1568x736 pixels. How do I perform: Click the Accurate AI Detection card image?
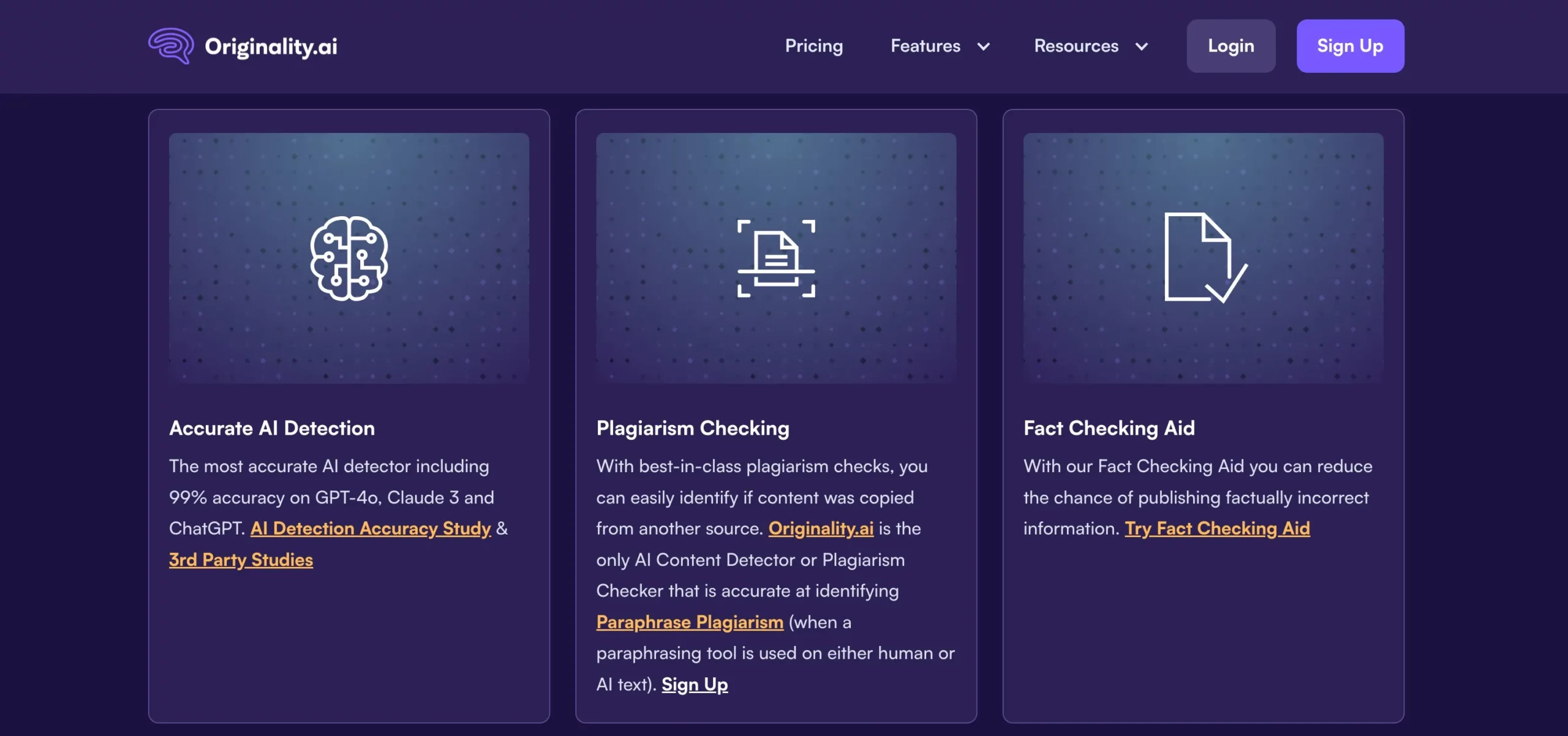click(349, 258)
